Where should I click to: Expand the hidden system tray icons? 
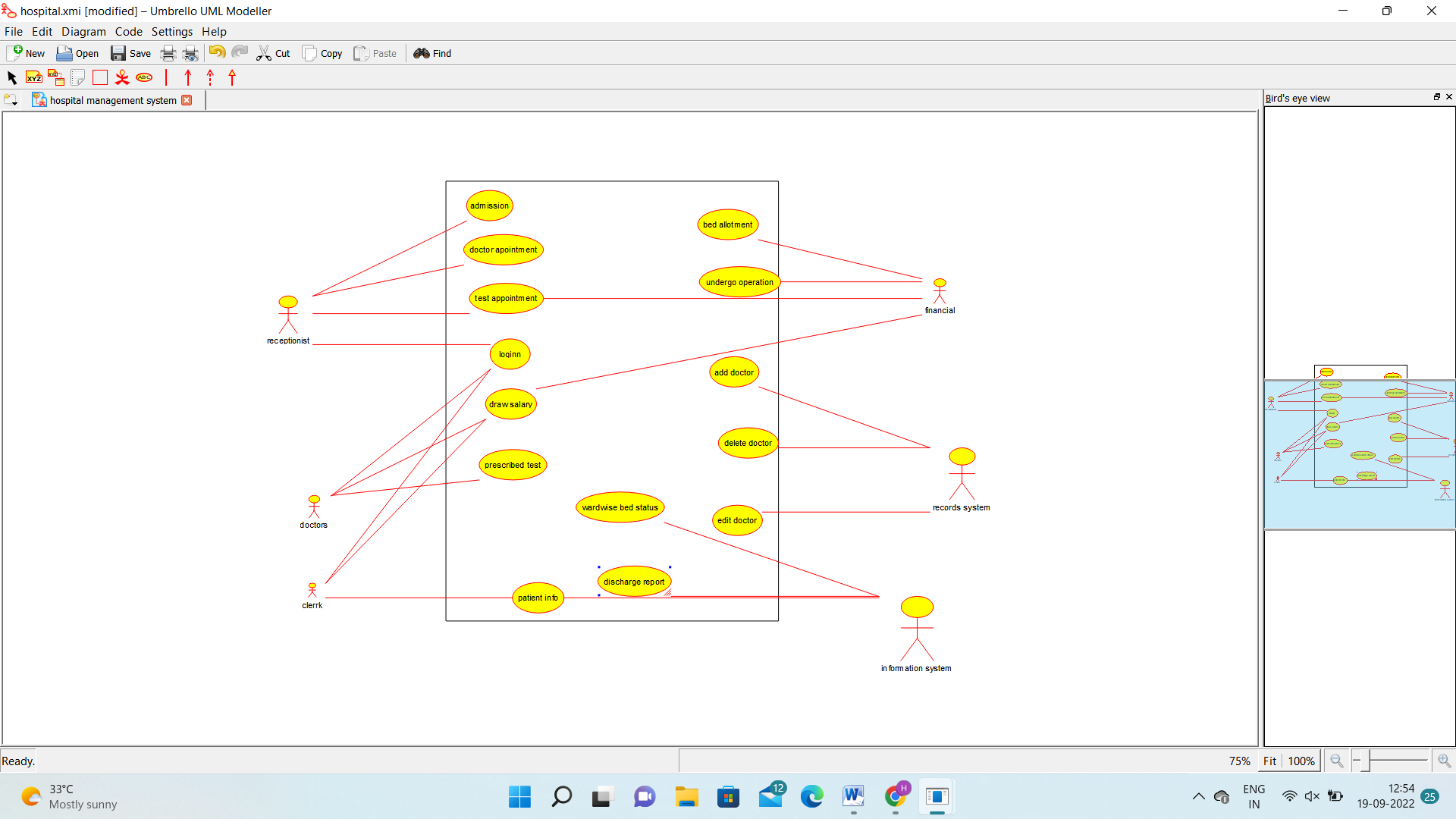(1198, 796)
